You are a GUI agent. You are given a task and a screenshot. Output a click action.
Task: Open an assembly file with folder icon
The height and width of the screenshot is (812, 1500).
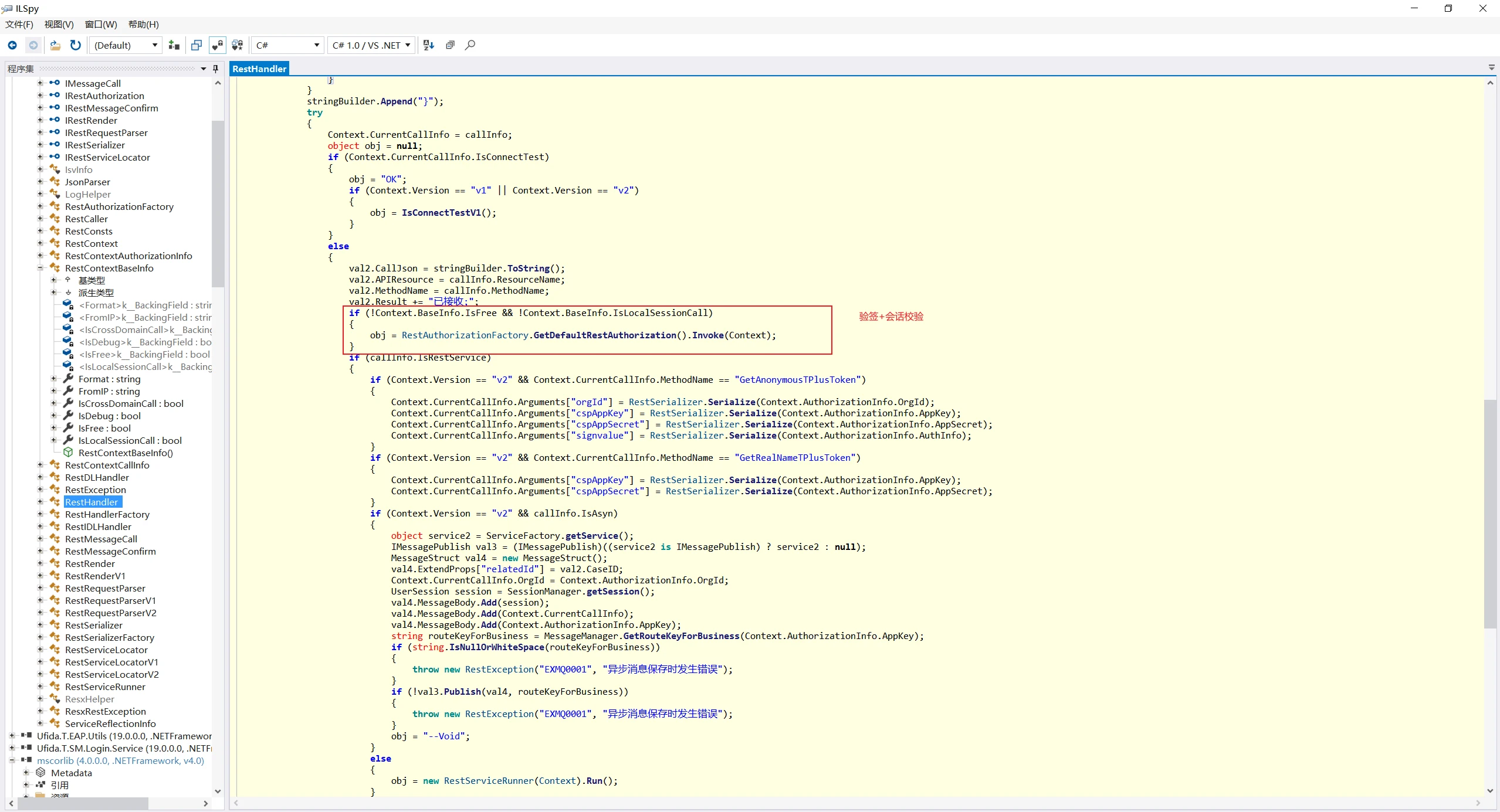tap(55, 45)
